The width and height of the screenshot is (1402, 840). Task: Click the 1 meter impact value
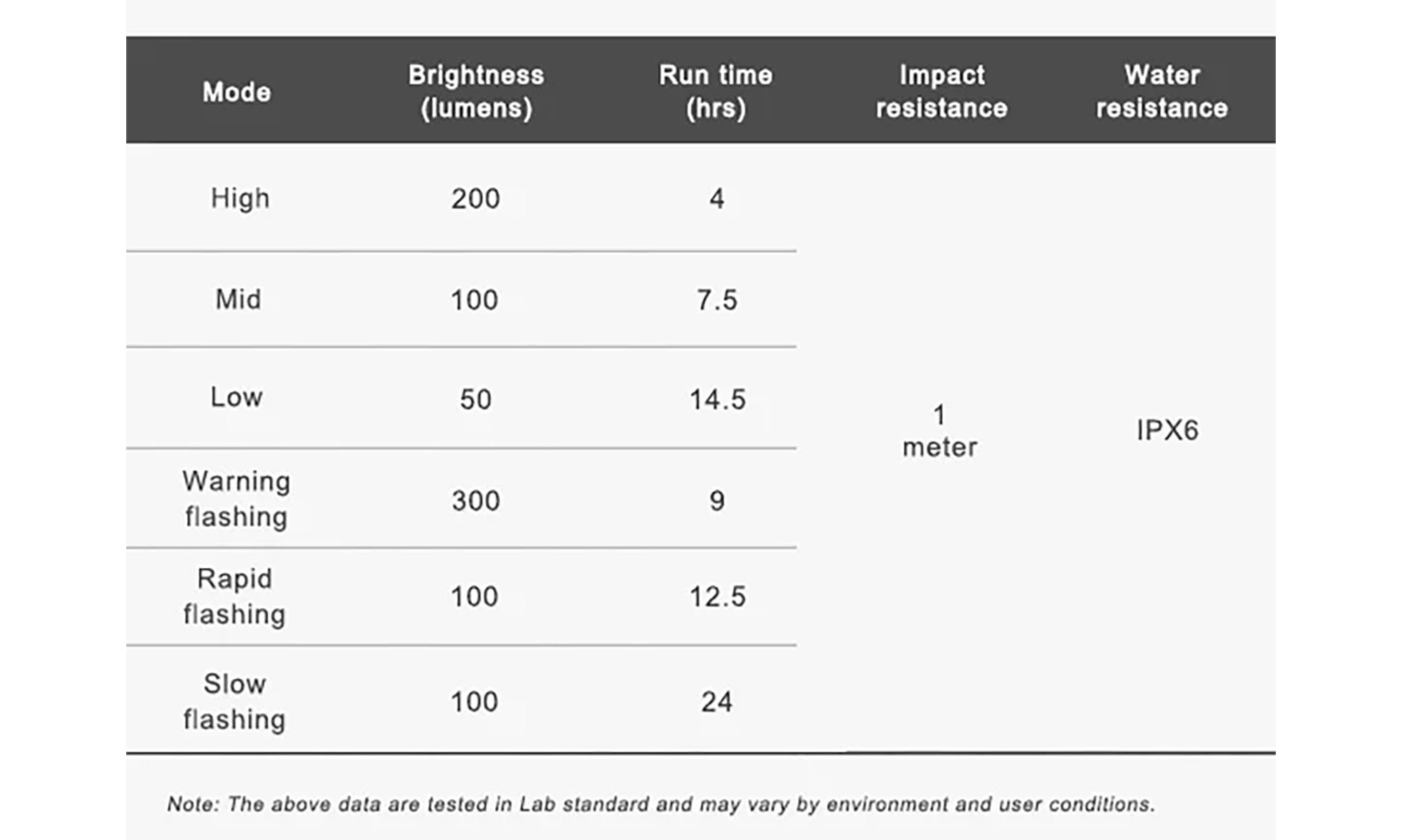pyautogui.click(x=939, y=431)
